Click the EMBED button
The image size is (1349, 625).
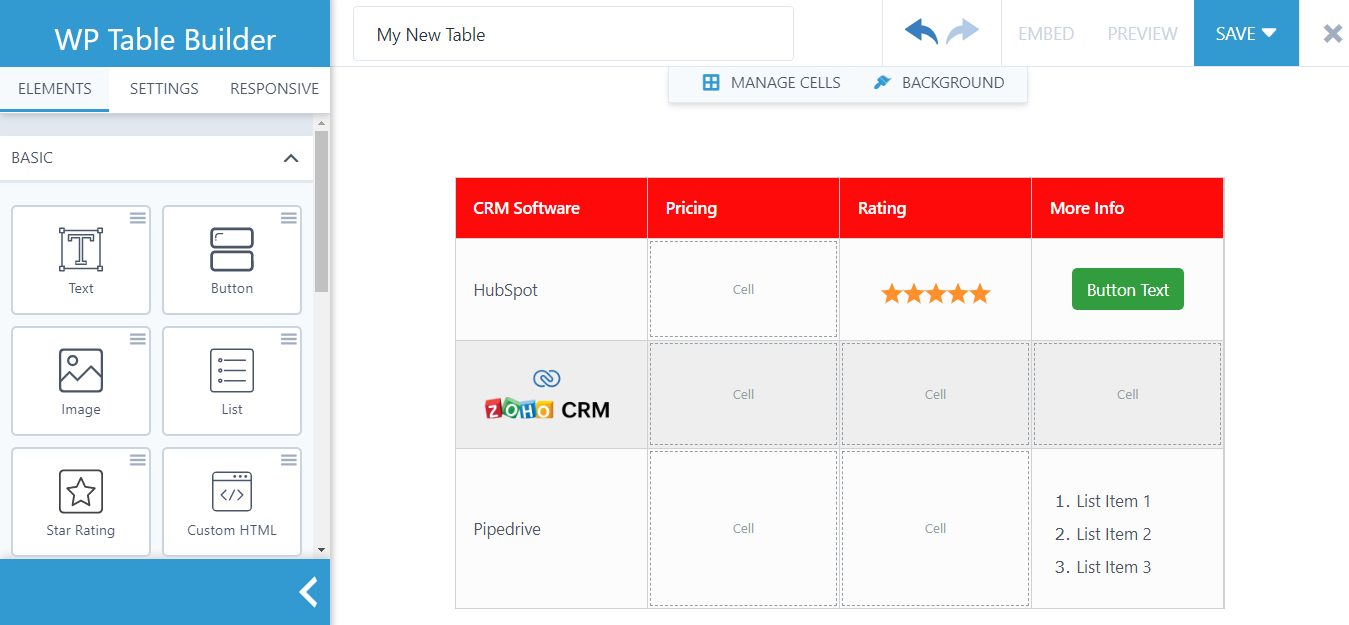click(x=1046, y=34)
